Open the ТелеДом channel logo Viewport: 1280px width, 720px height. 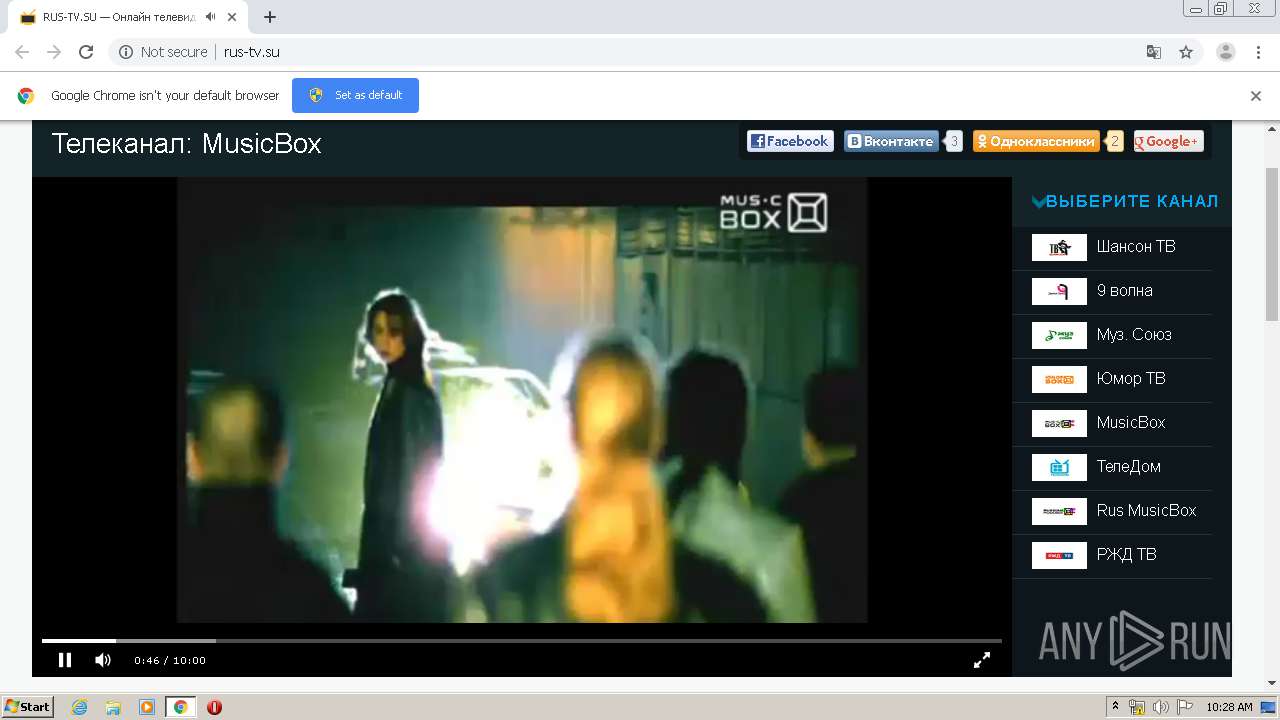click(x=1059, y=467)
